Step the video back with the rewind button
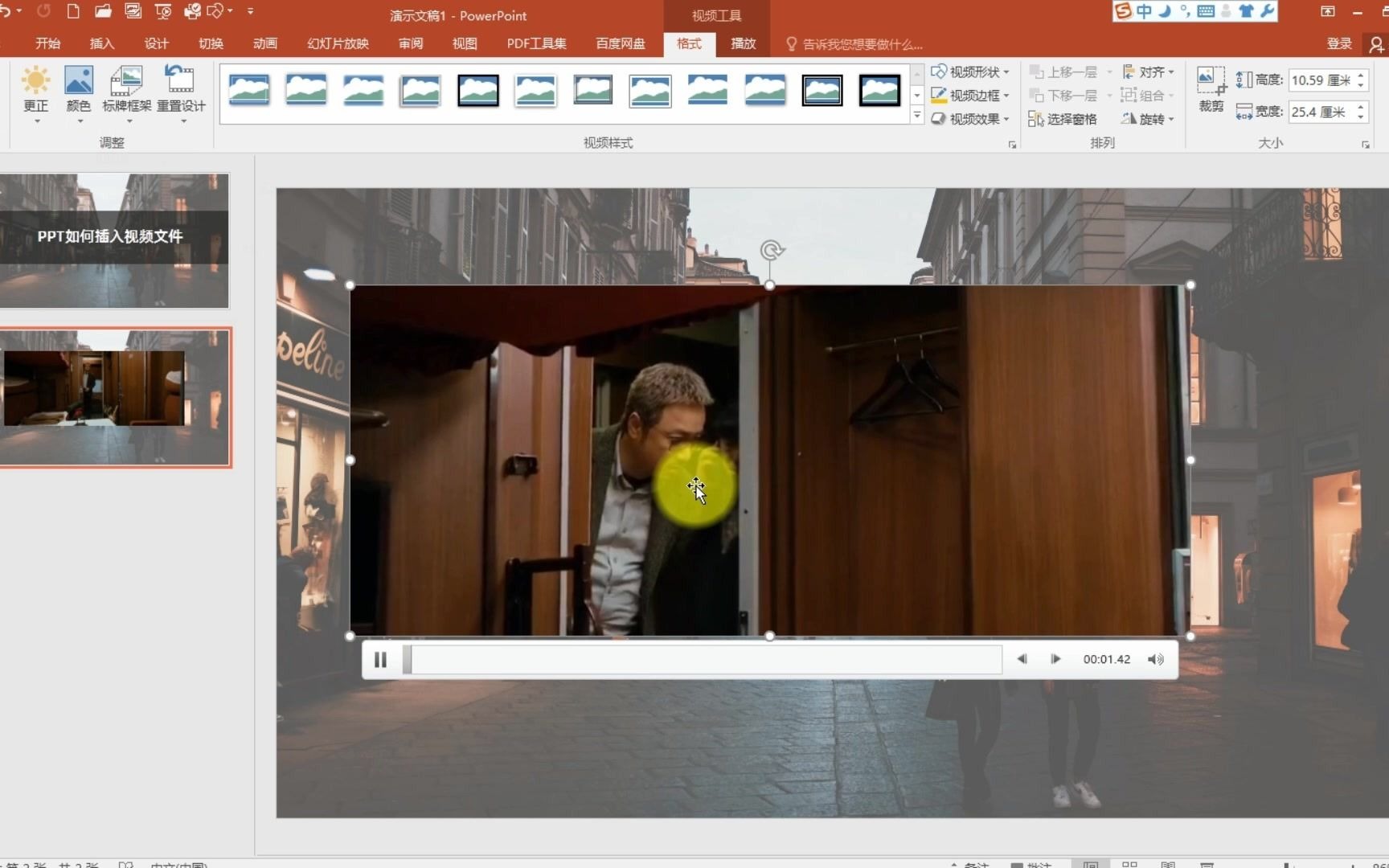The height and width of the screenshot is (868, 1389). coord(1022,659)
